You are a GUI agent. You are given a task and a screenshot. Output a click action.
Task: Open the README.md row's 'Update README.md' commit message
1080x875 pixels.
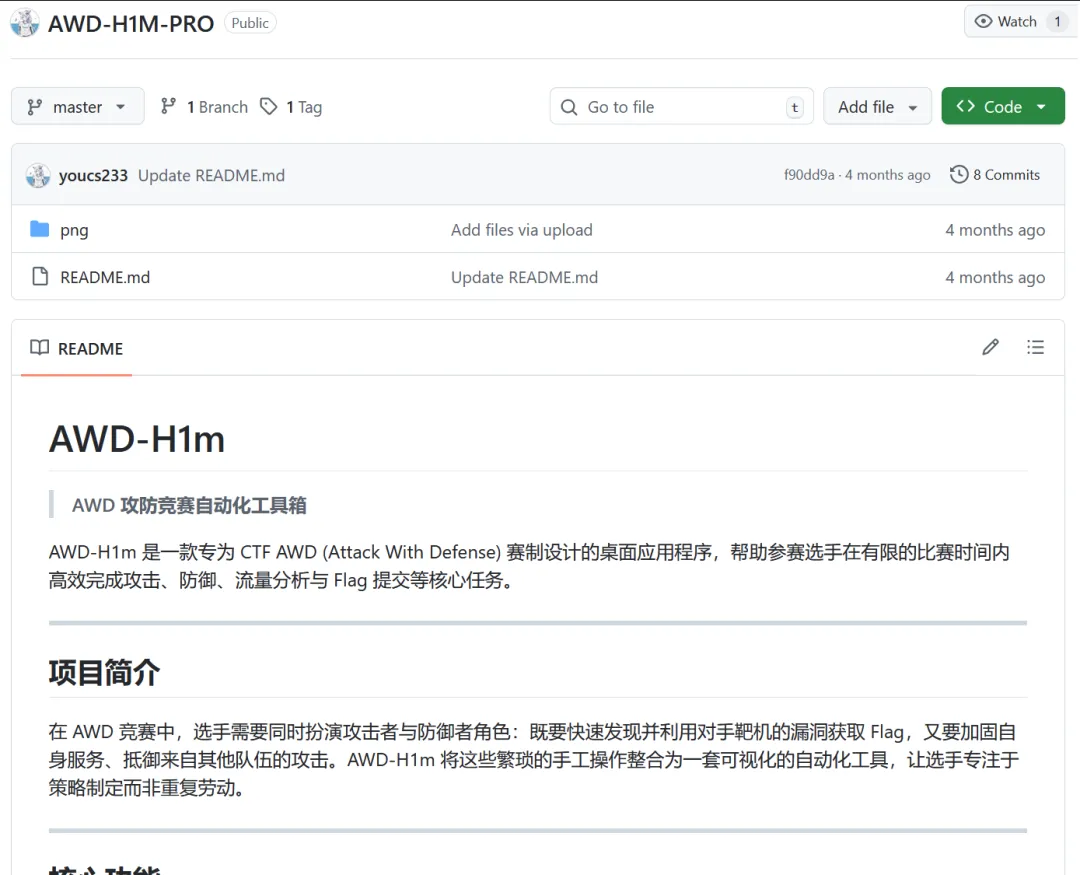[524, 277]
